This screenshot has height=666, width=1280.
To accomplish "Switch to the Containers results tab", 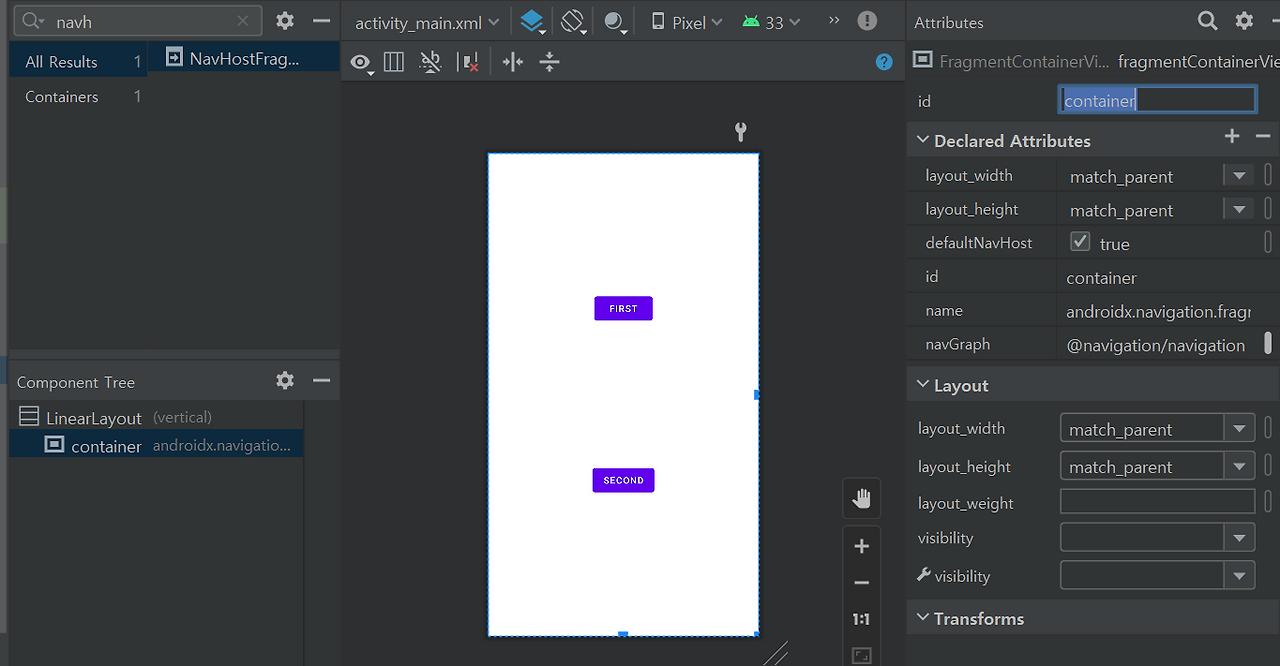I will (x=62, y=96).
